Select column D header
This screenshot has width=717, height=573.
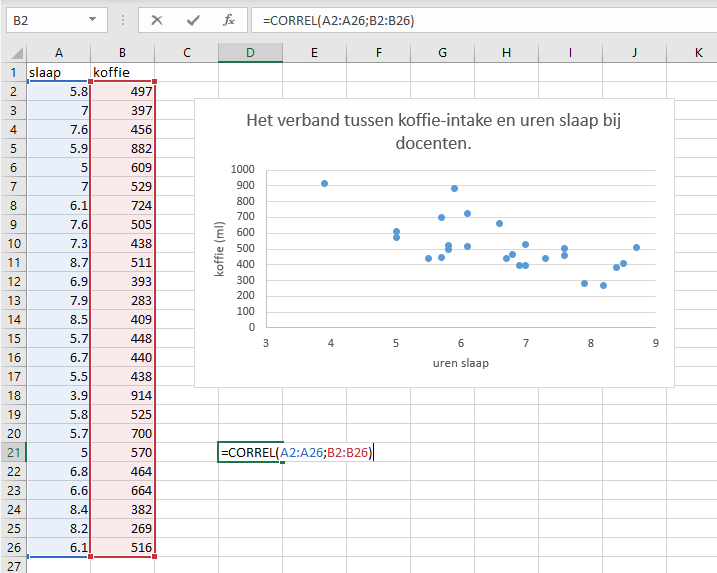coord(250,52)
